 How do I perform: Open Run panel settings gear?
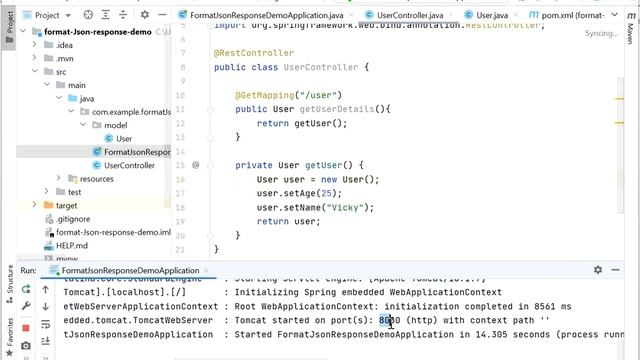[598, 269]
